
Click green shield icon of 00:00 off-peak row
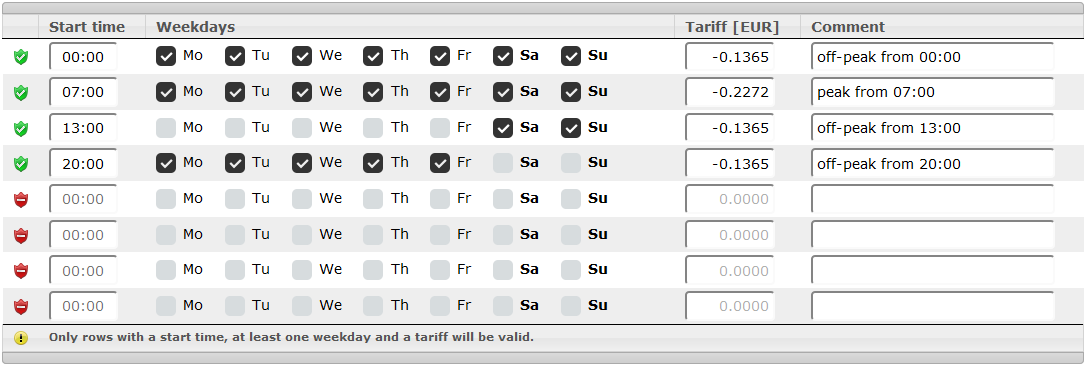click(x=21, y=58)
